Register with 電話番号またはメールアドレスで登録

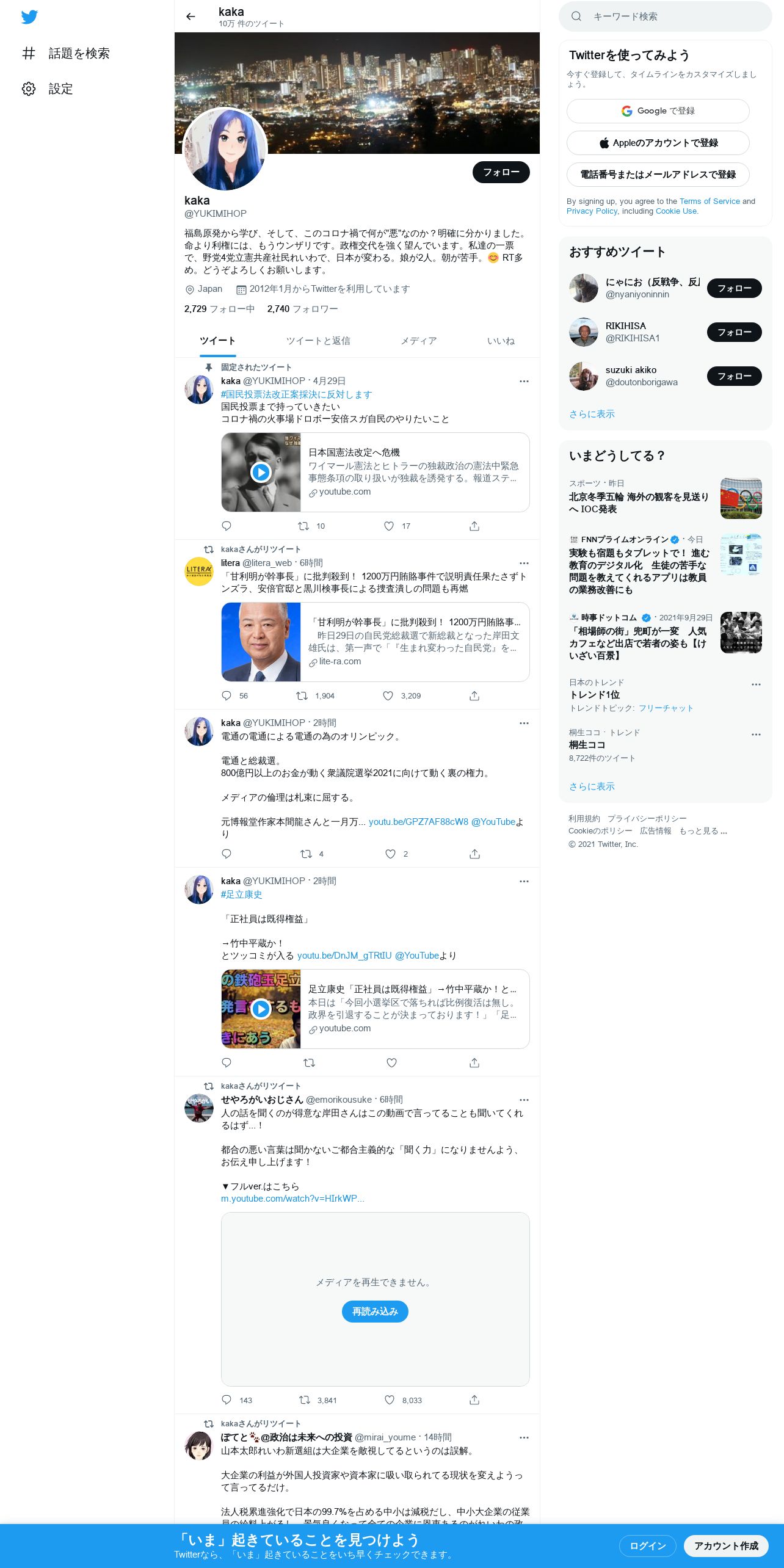(x=658, y=175)
